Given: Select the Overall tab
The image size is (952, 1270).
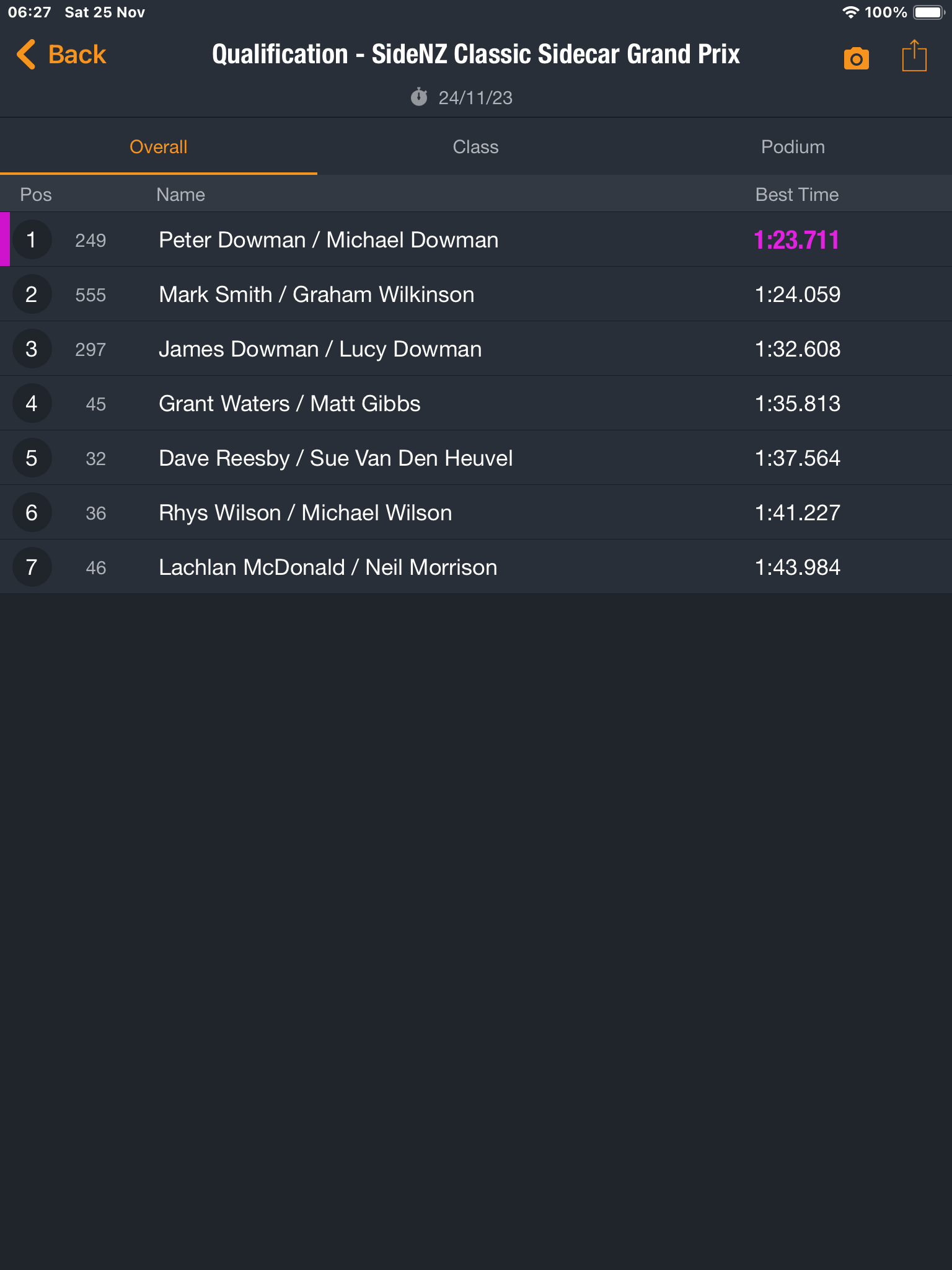Looking at the screenshot, I should (x=159, y=147).
